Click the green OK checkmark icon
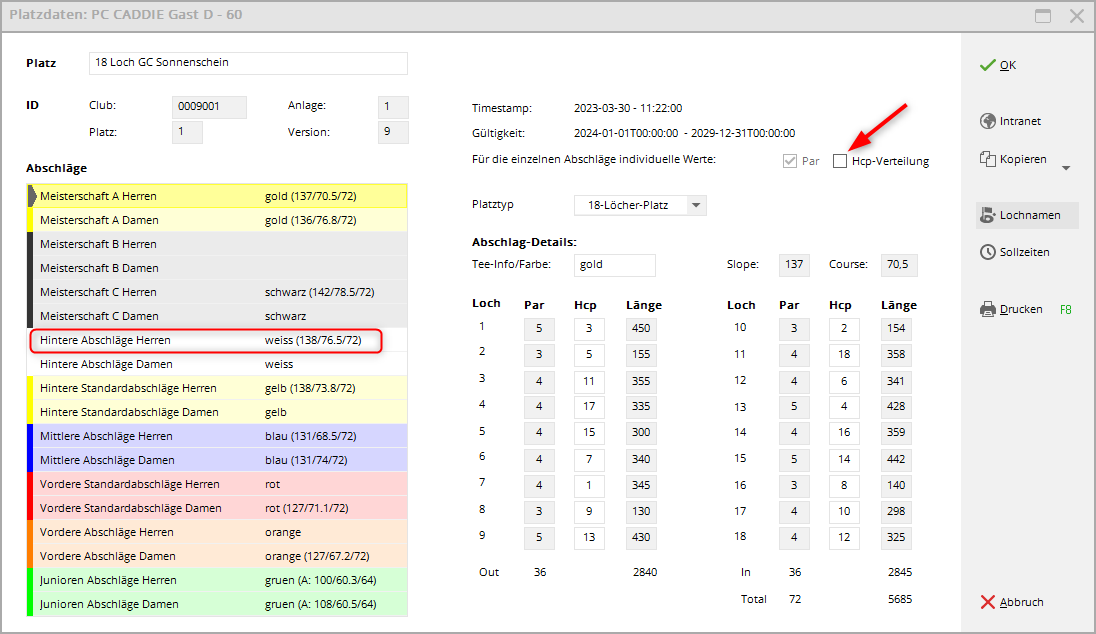 (987, 65)
